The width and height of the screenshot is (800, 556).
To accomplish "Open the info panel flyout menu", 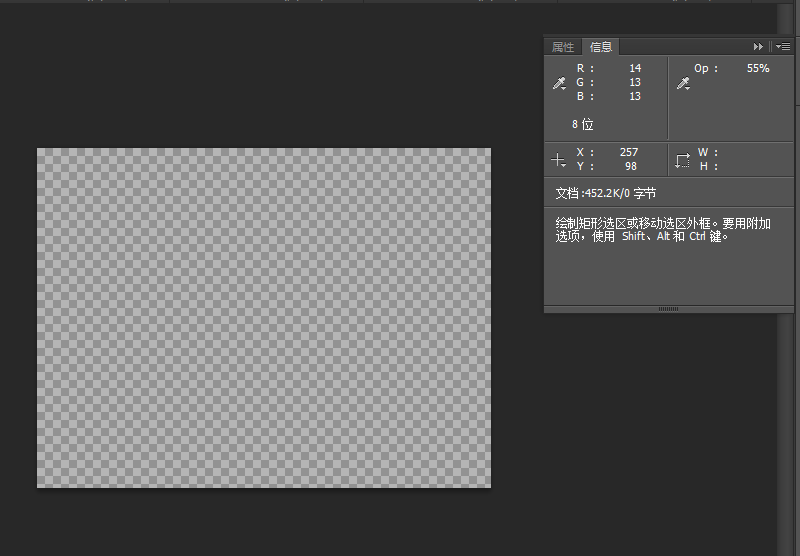I will 783,46.
